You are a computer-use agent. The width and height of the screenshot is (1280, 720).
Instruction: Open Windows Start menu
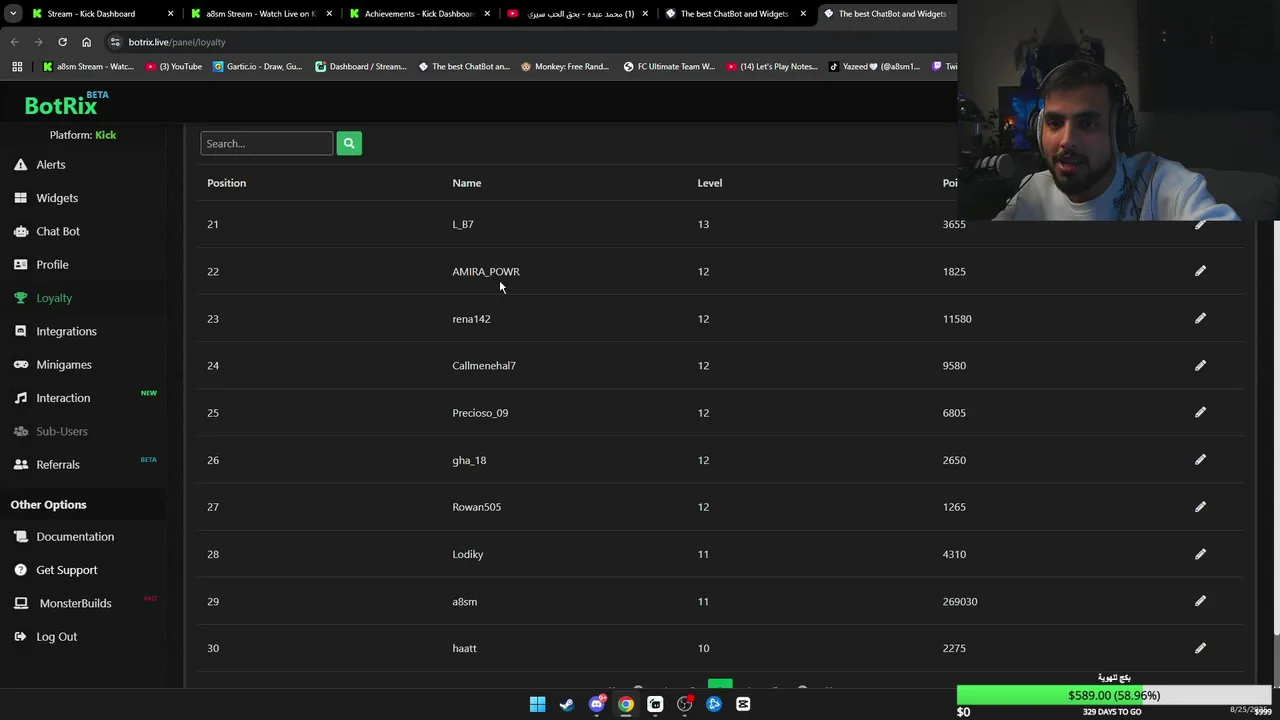point(537,704)
